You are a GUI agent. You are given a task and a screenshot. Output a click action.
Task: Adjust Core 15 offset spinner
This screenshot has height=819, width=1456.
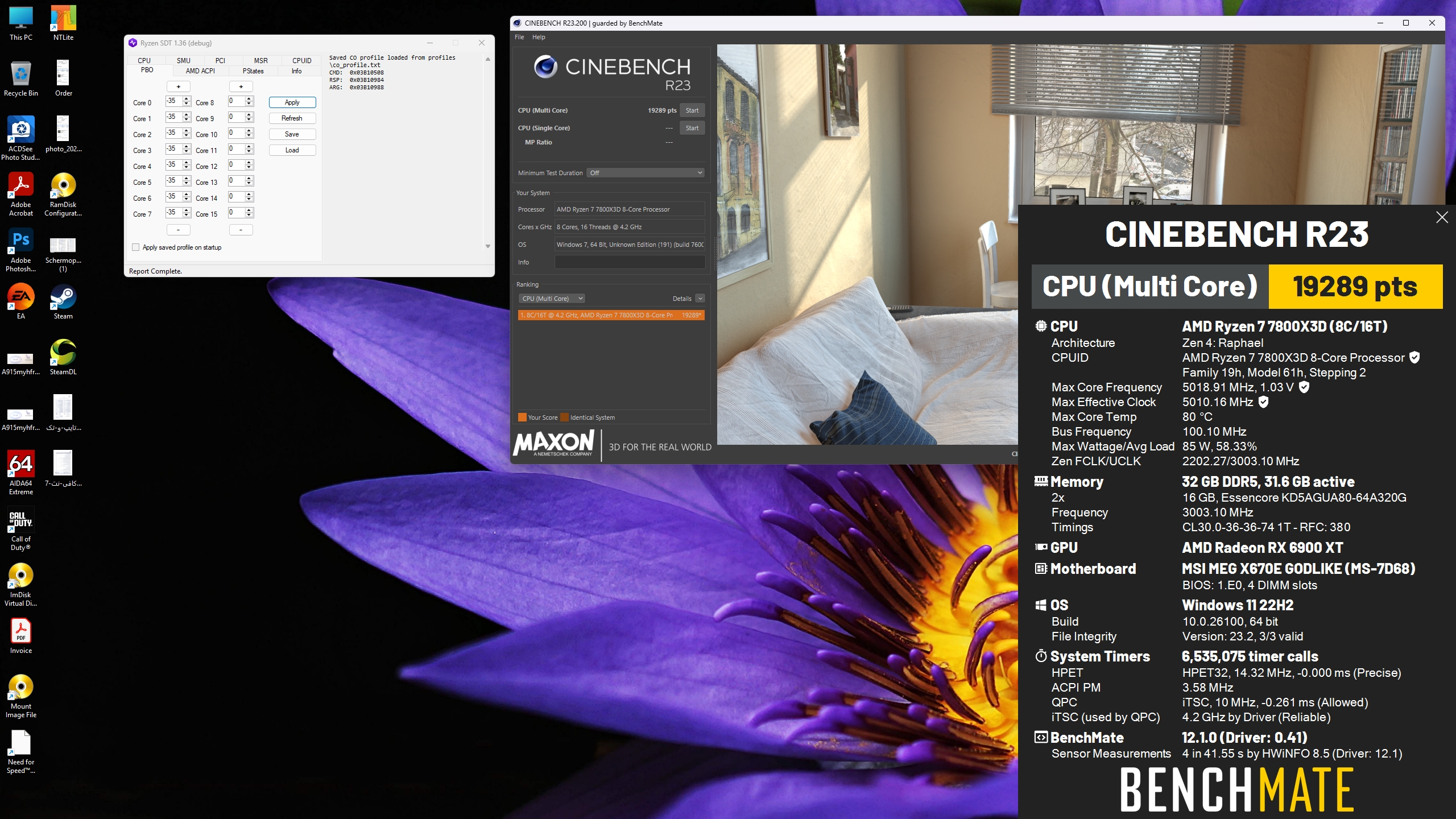[249, 213]
